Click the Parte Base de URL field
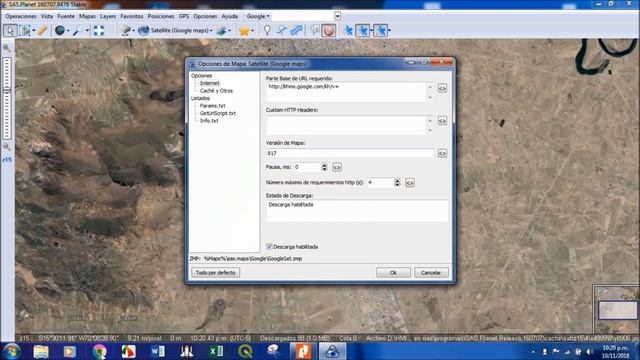The image size is (640, 360). [346, 91]
